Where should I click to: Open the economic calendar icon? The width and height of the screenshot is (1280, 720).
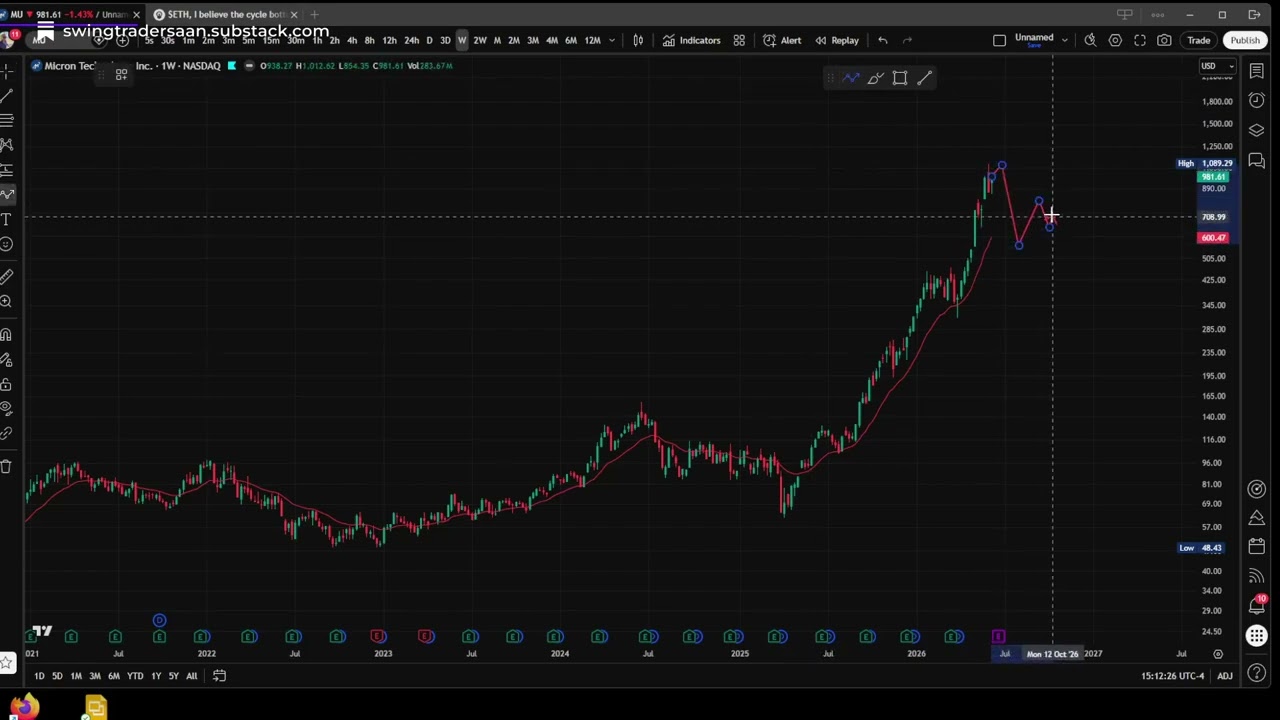point(1257,546)
